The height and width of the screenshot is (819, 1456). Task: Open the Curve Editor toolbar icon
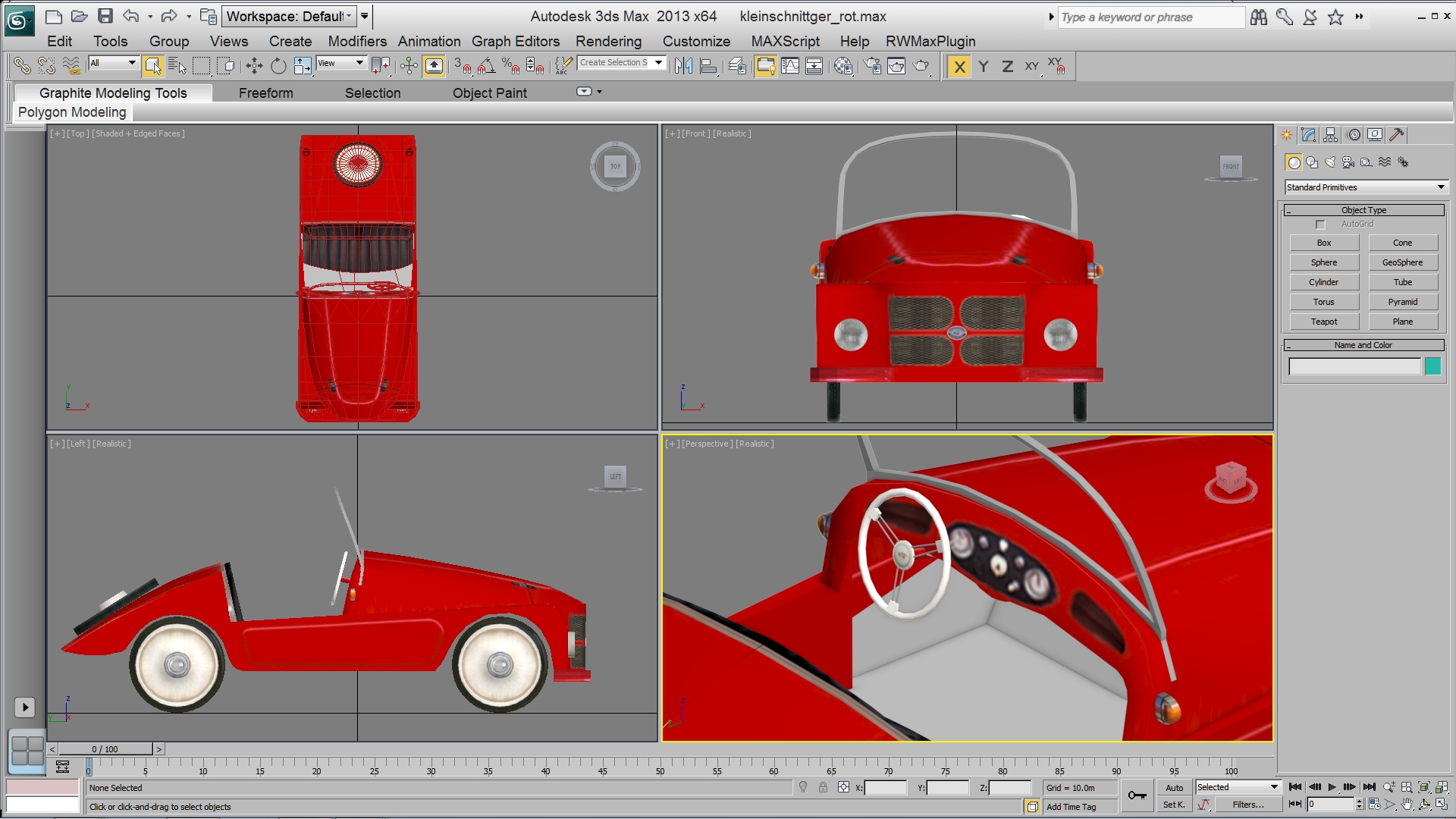click(790, 67)
